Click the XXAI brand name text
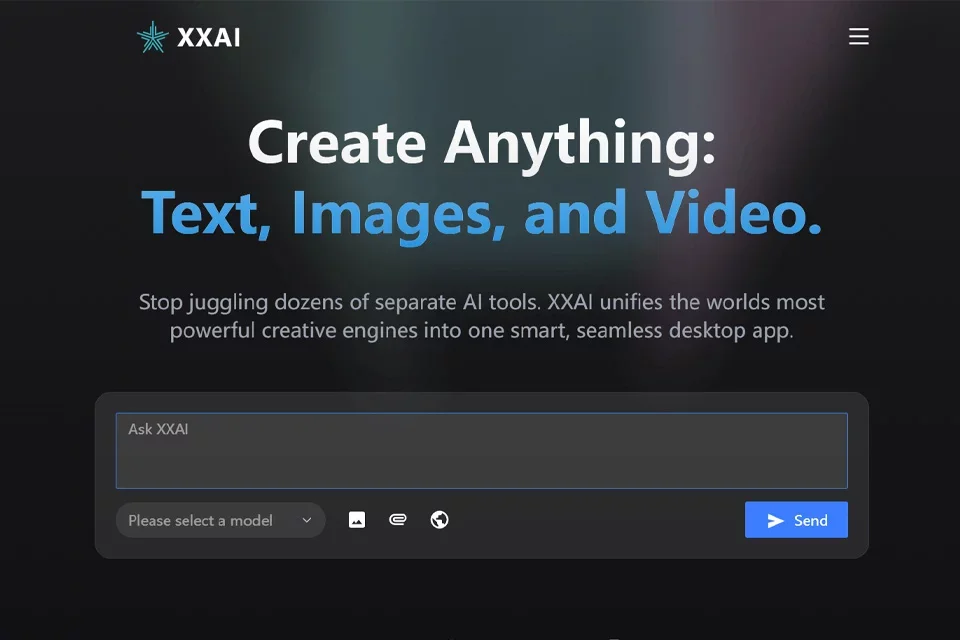Image resolution: width=960 pixels, height=640 pixels. tap(209, 38)
